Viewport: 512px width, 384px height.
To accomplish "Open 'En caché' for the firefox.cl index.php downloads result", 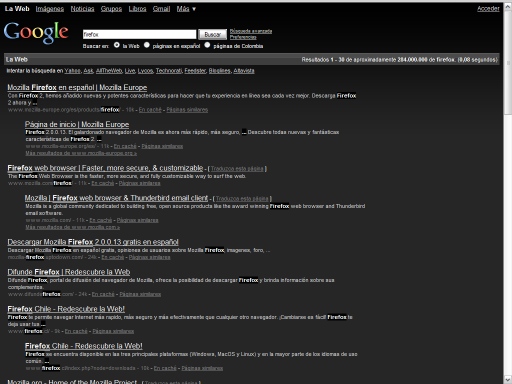I will click(x=165, y=368).
